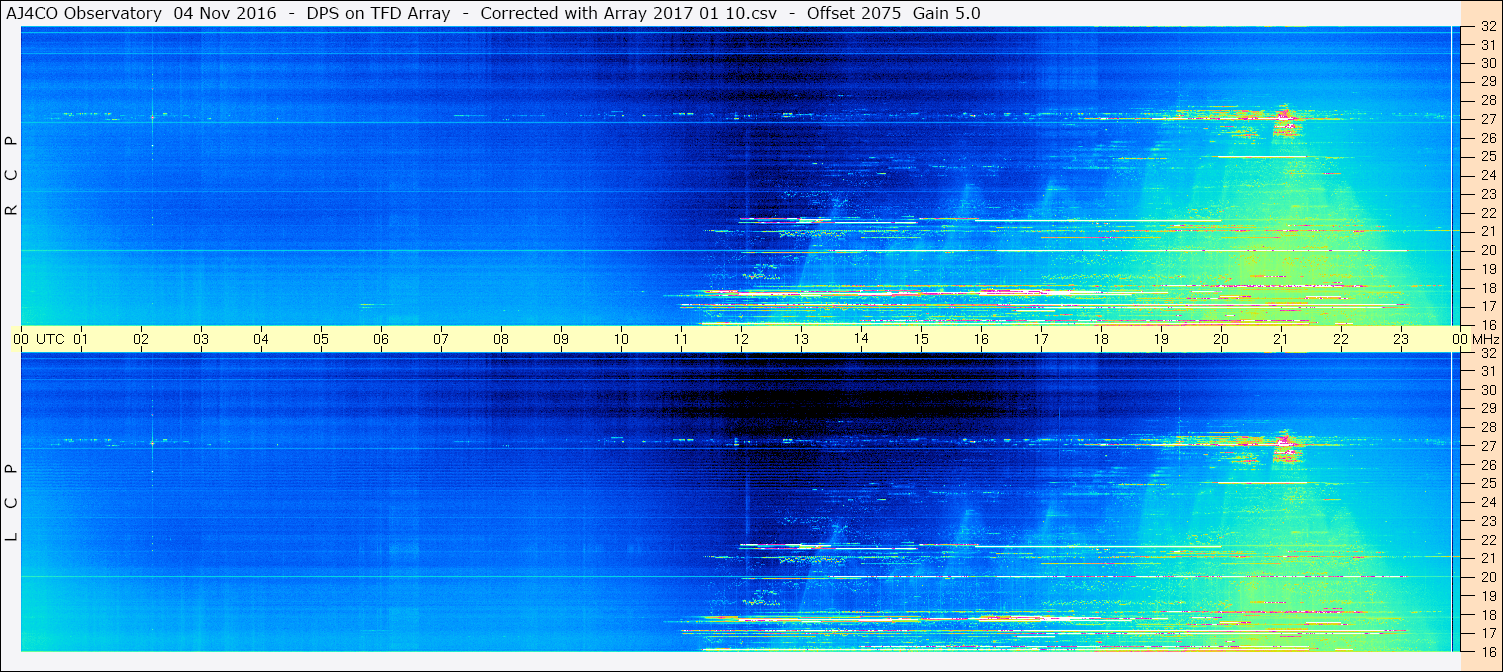The height and width of the screenshot is (672, 1503).
Task: Click the 16 MHz label in the LCP panel
Action: pyautogui.click(x=1488, y=651)
